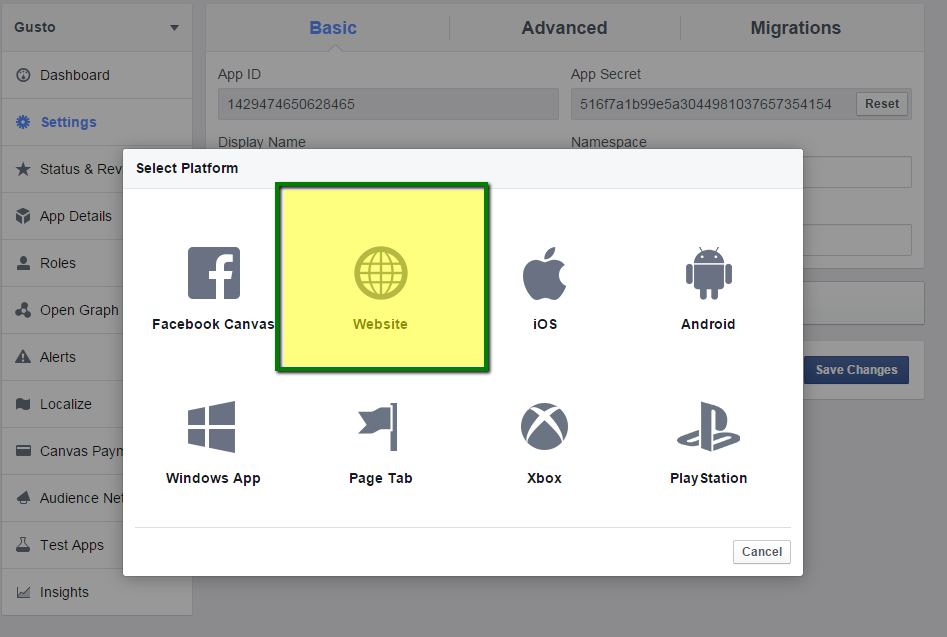The height and width of the screenshot is (637, 947).
Task: Click the Settings gear icon
Action: 23,122
